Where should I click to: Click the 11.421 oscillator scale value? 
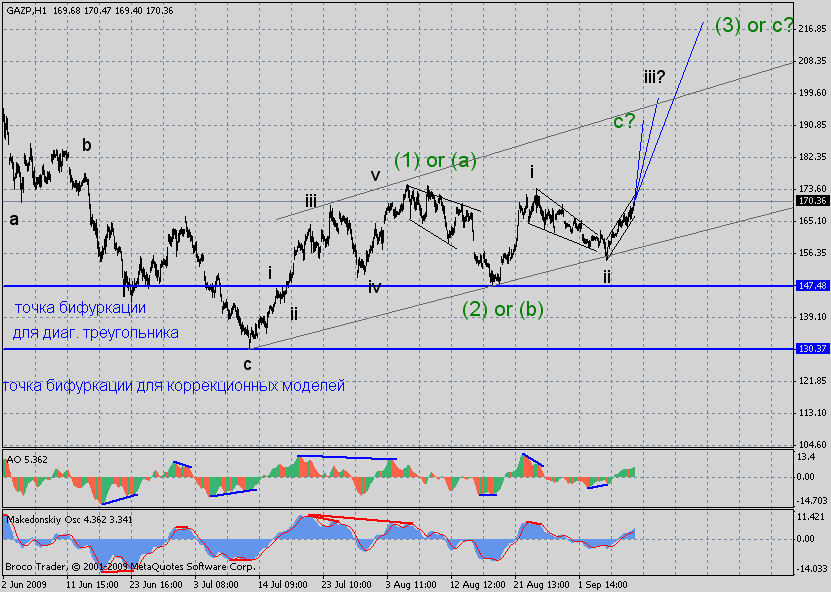811,517
